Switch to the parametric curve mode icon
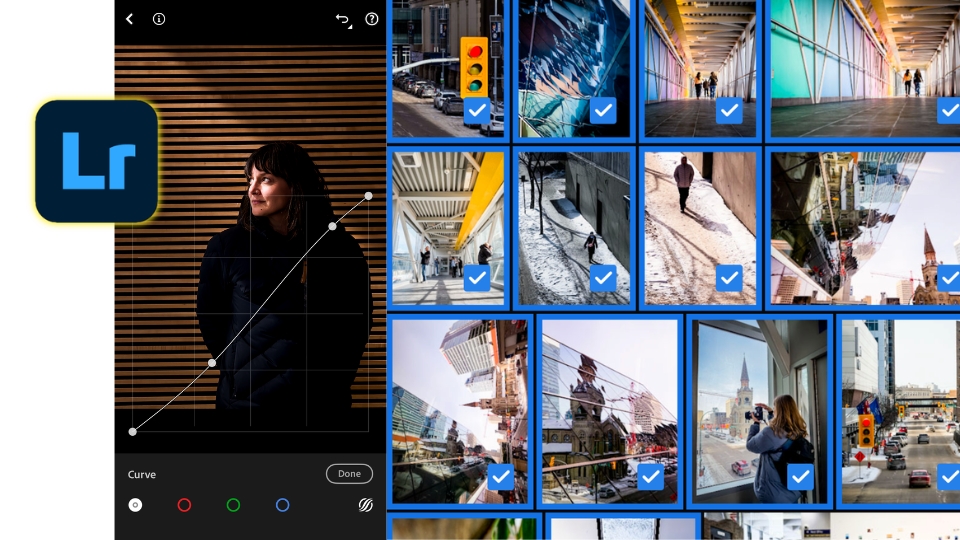The width and height of the screenshot is (960, 540). 366,505
